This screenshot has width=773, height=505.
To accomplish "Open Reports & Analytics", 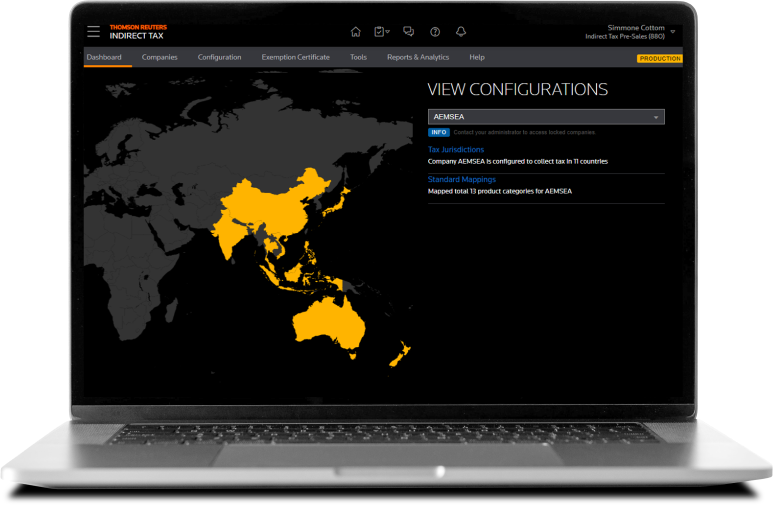I will point(418,58).
